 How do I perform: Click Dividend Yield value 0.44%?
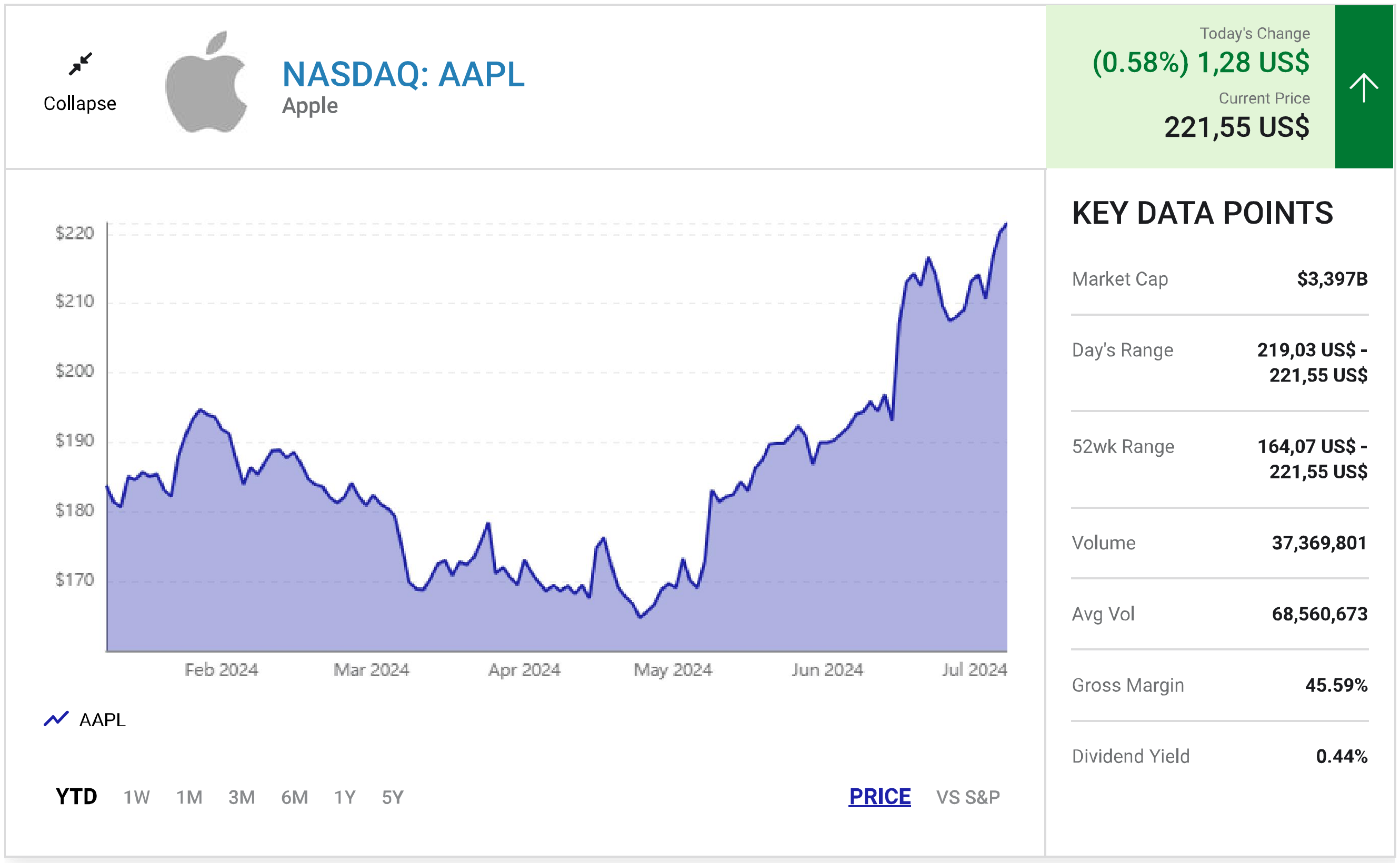tap(1342, 757)
